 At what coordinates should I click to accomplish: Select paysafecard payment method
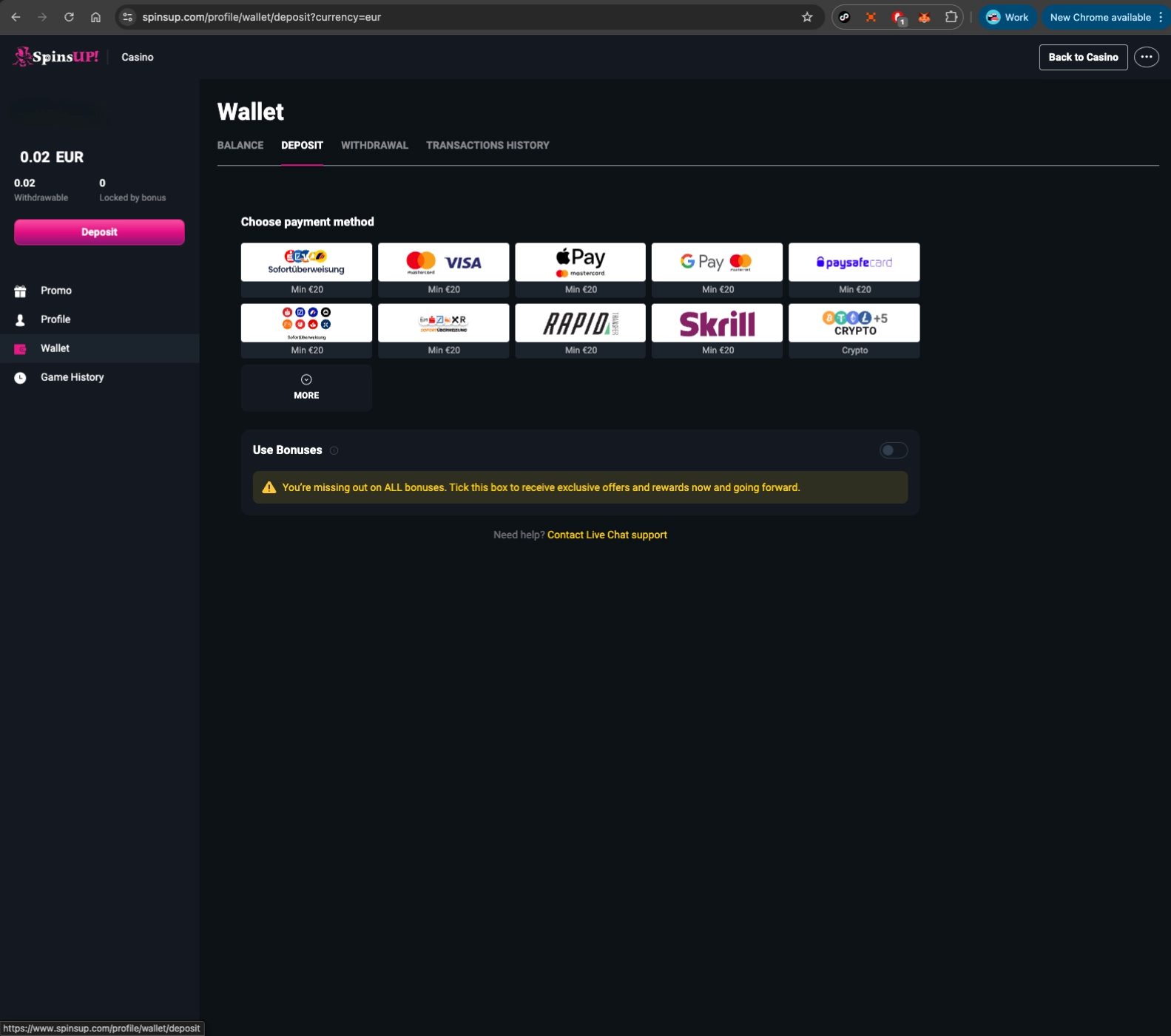(x=854, y=269)
